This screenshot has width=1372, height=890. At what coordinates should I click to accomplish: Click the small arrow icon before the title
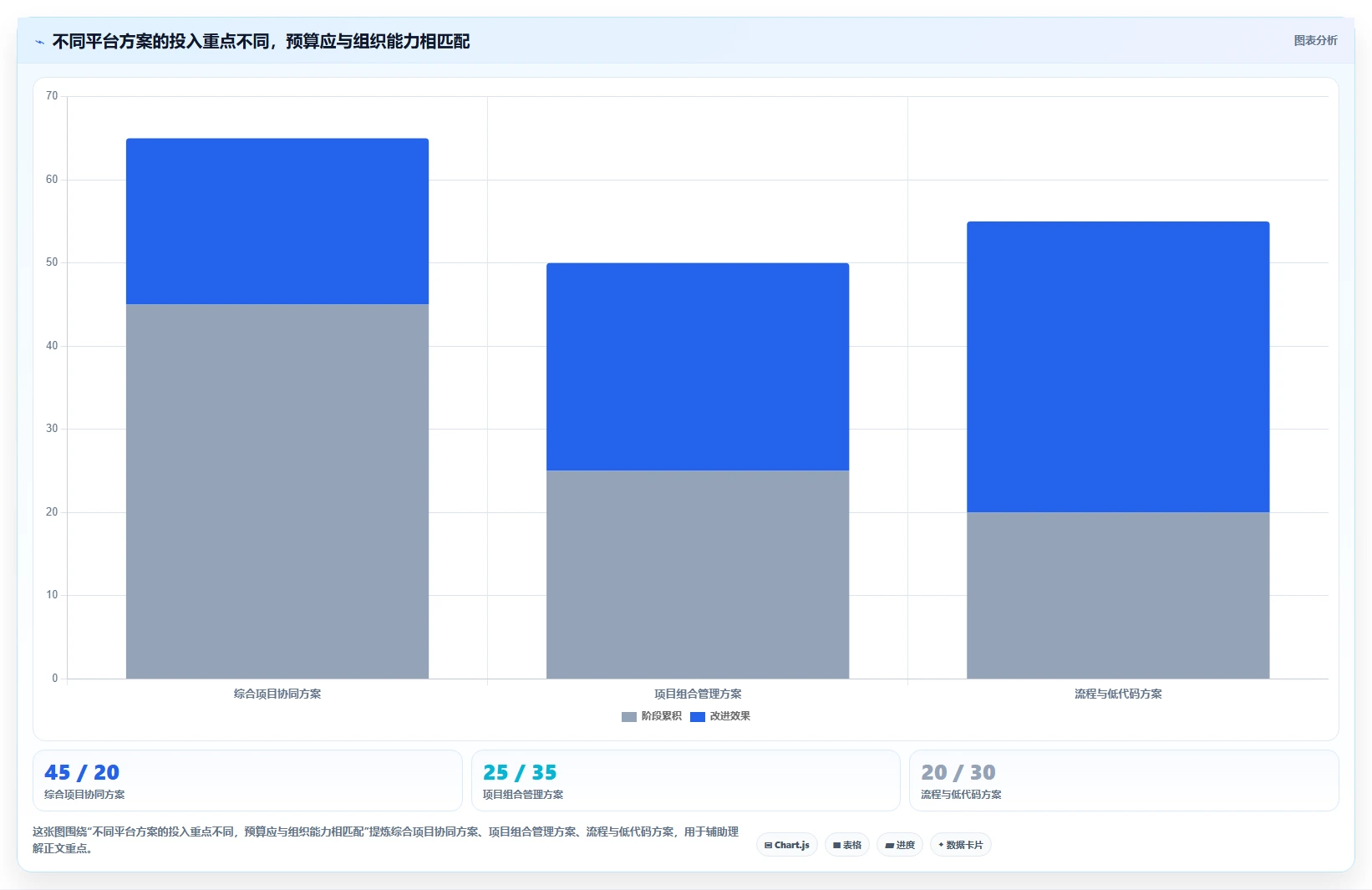coord(39,42)
